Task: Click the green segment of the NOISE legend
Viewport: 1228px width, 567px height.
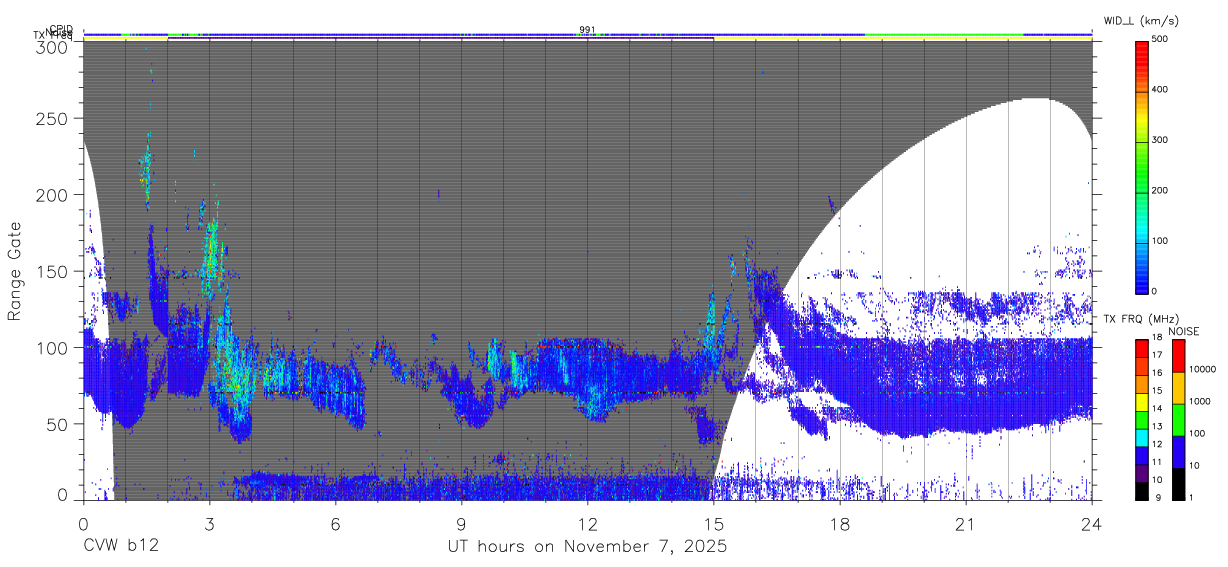Action: [x=1177, y=419]
